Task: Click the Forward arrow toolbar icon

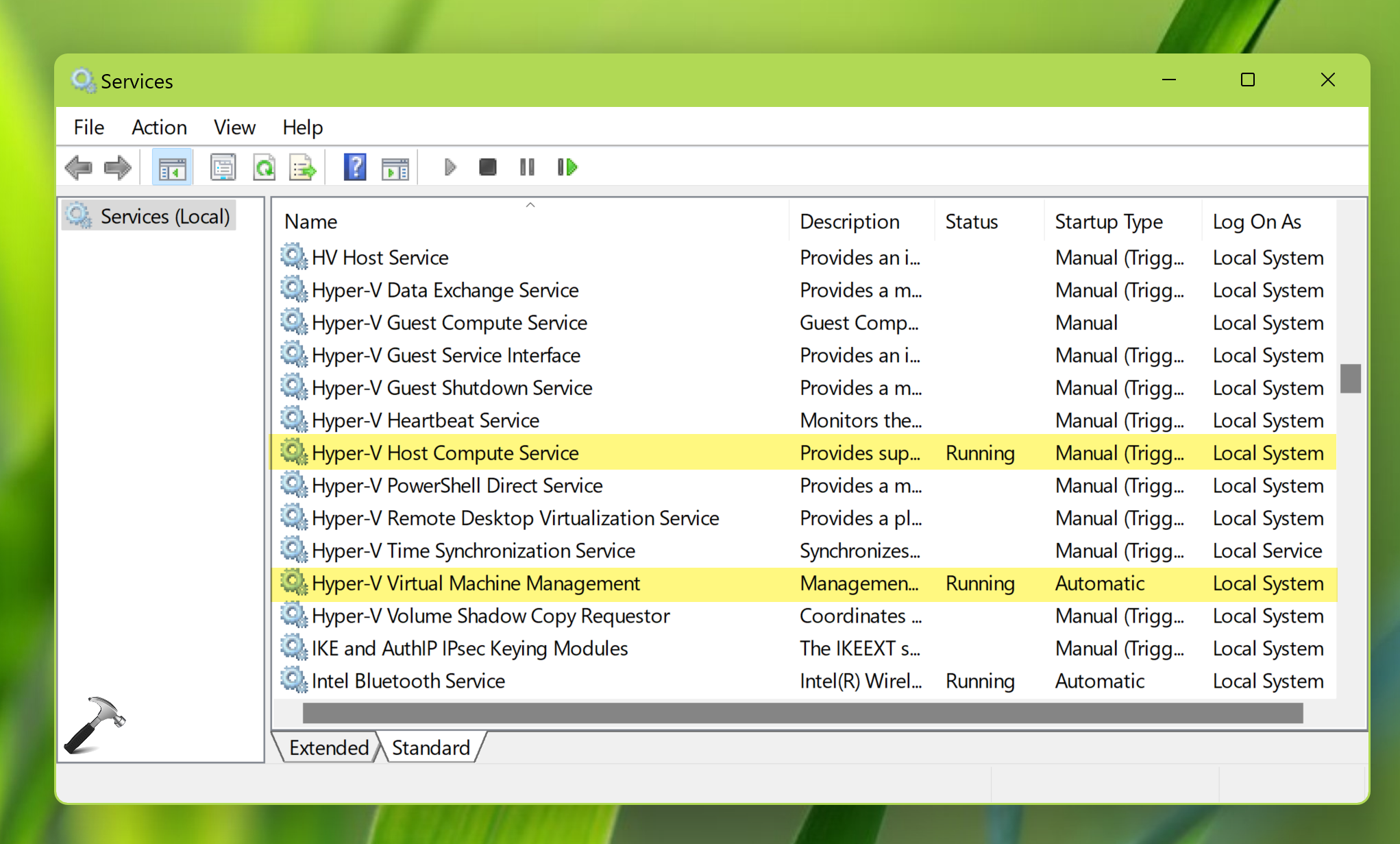Action: [117, 167]
